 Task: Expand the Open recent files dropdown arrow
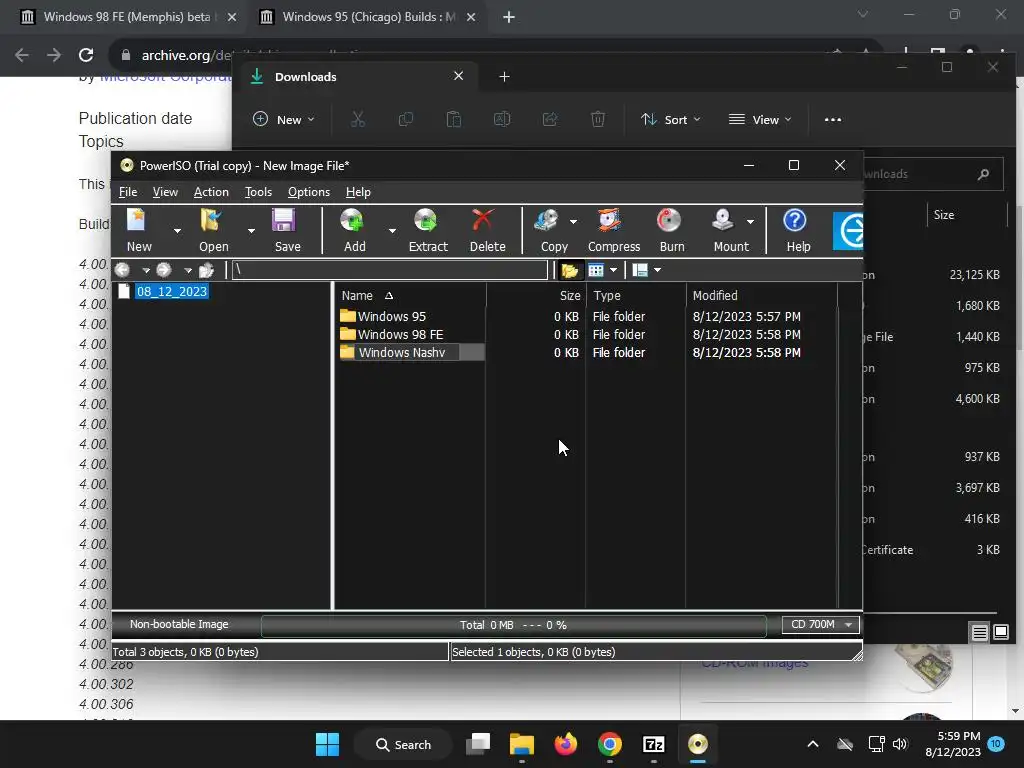[x=251, y=231]
